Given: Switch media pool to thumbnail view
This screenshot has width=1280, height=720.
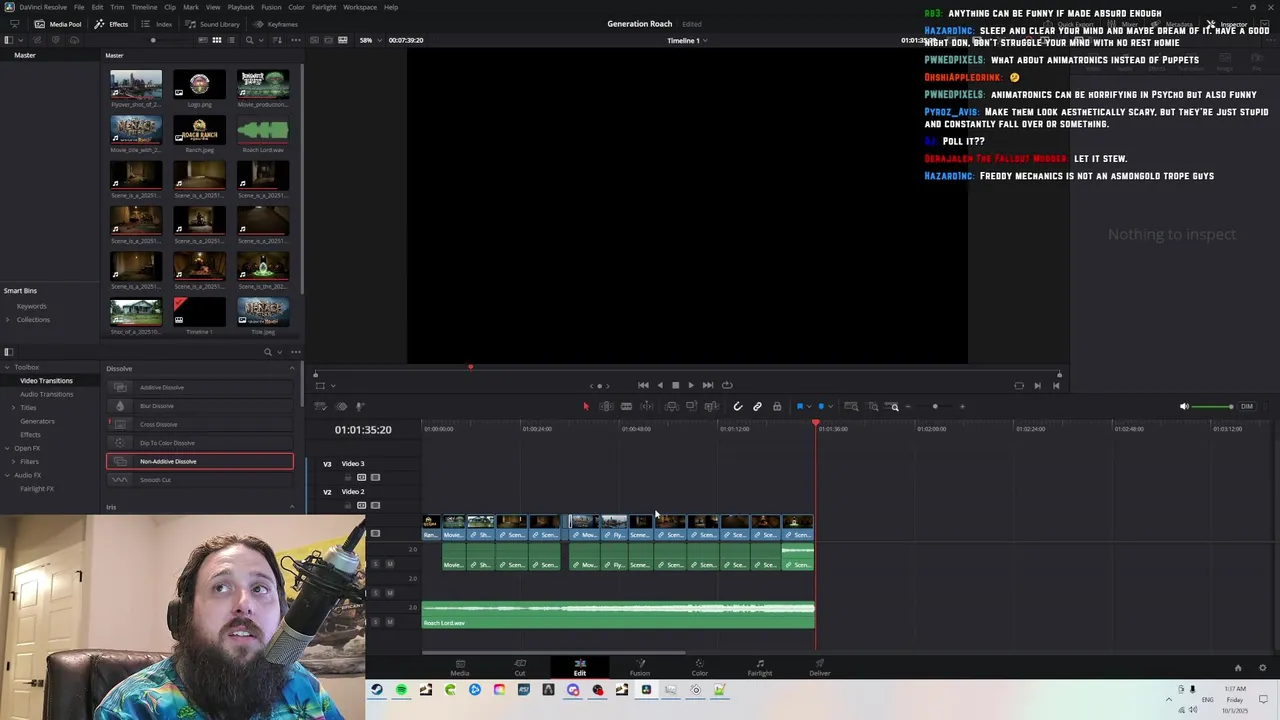Looking at the screenshot, I should 217,40.
